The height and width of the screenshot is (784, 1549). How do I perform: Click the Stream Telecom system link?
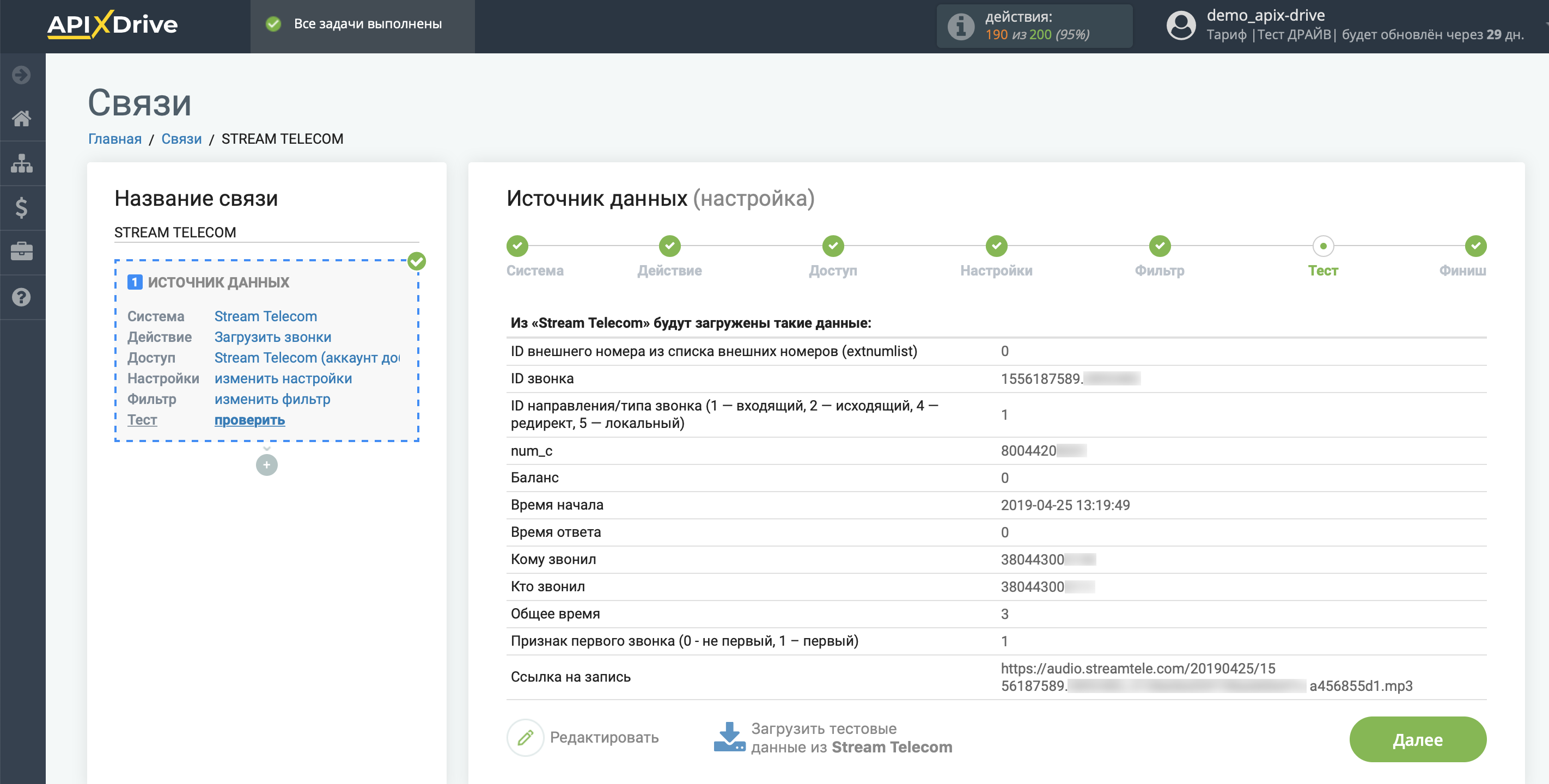(x=266, y=316)
